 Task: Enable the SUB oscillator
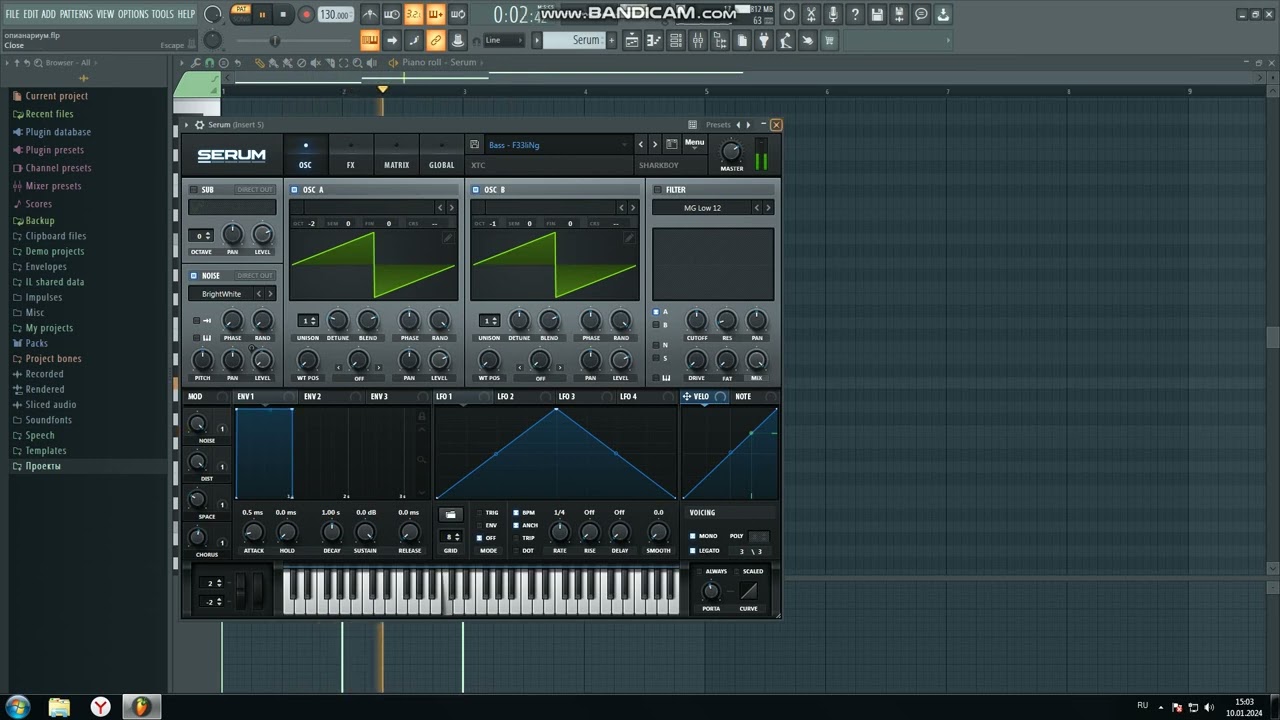point(194,190)
